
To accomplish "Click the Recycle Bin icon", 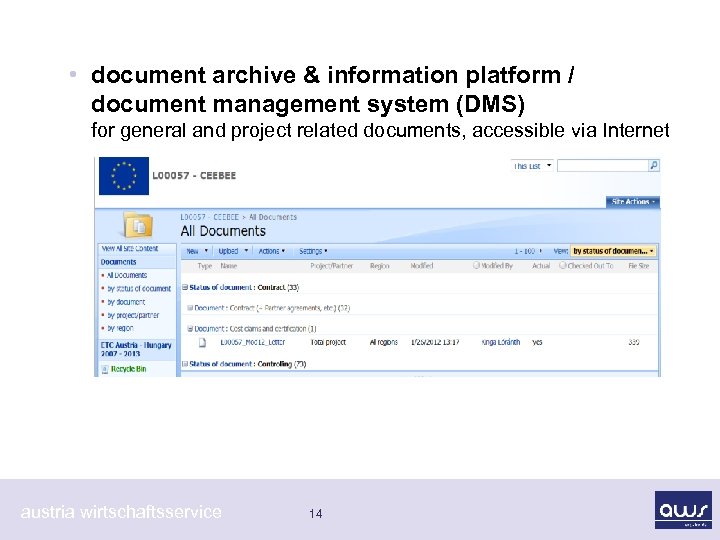I will 105,369.
